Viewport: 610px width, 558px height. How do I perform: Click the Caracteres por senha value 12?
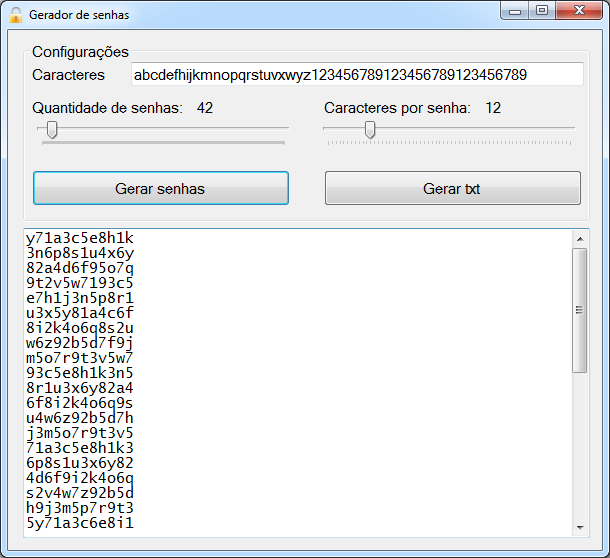493,108
